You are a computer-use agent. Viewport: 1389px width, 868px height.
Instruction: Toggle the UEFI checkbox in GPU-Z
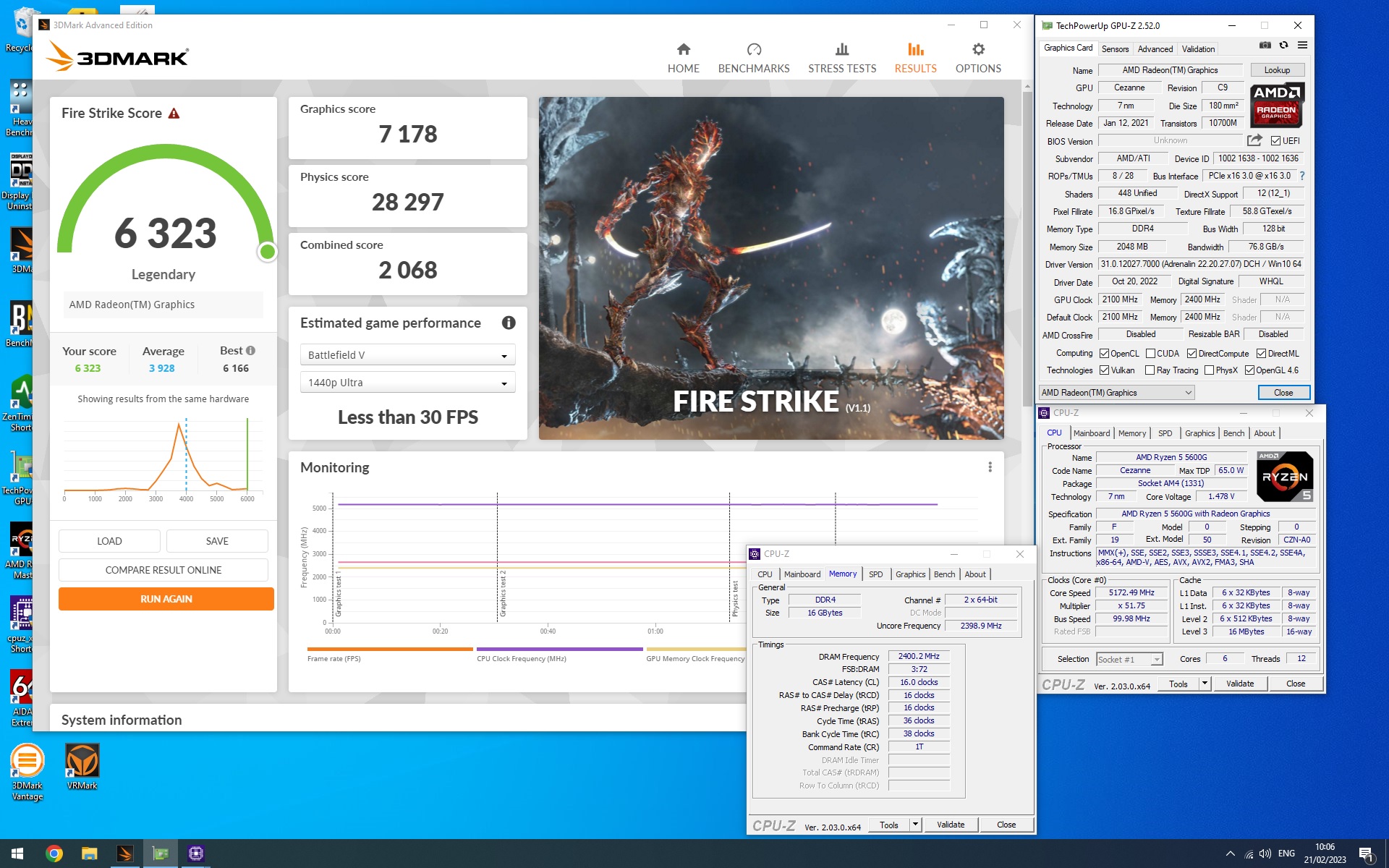(1275, 141)
